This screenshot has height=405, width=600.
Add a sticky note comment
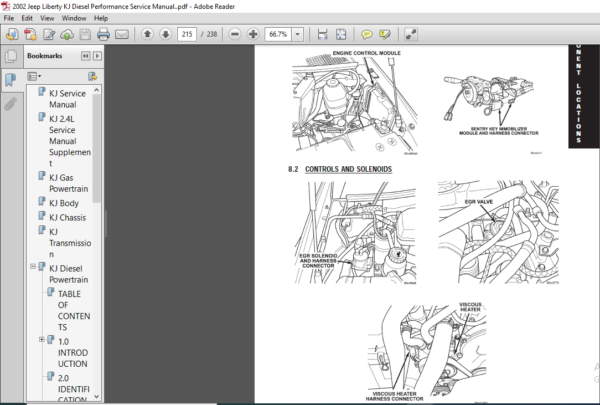[367, 34]
